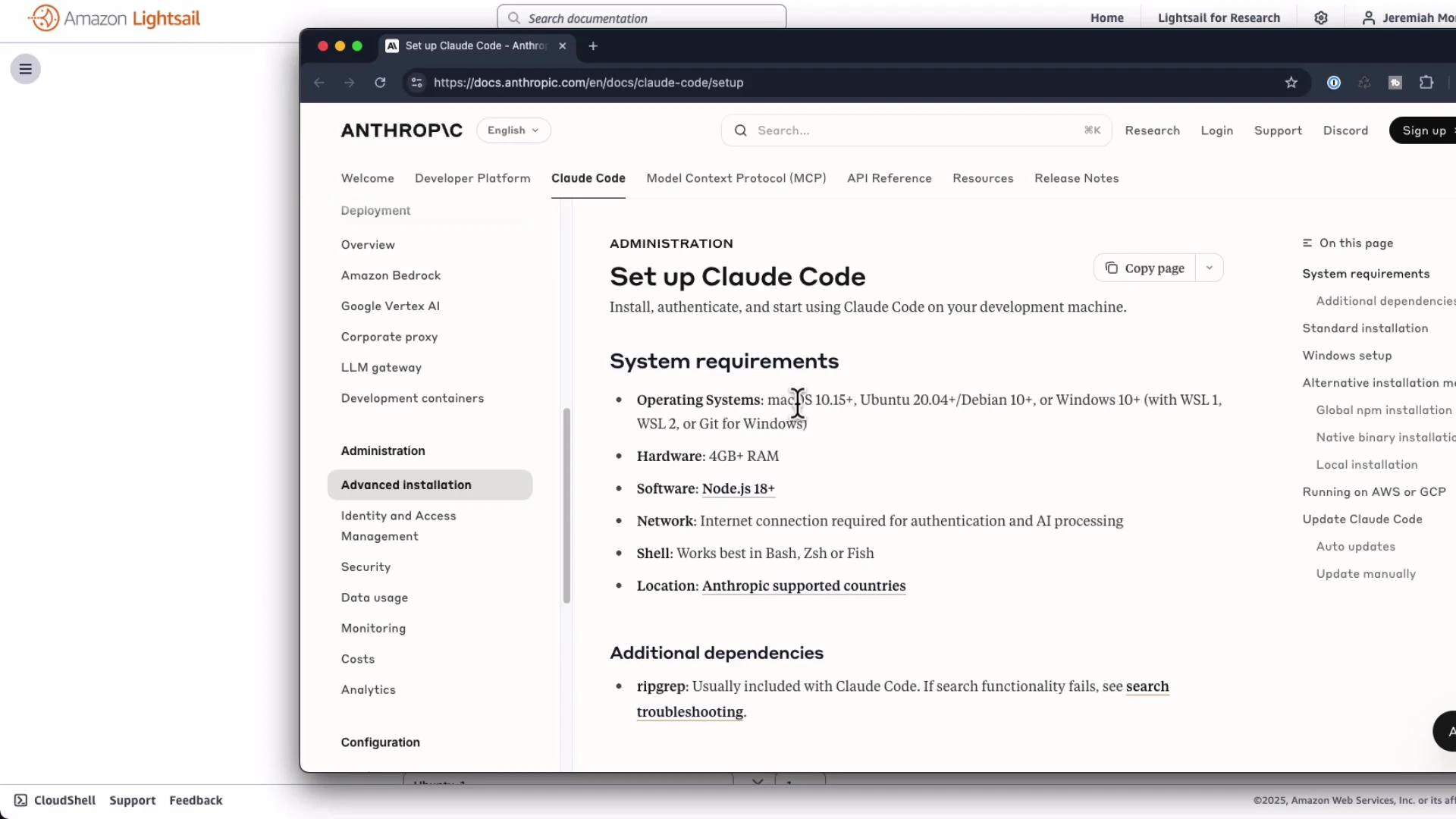Follow the Node.js 18+ link

tap(737, 488)
